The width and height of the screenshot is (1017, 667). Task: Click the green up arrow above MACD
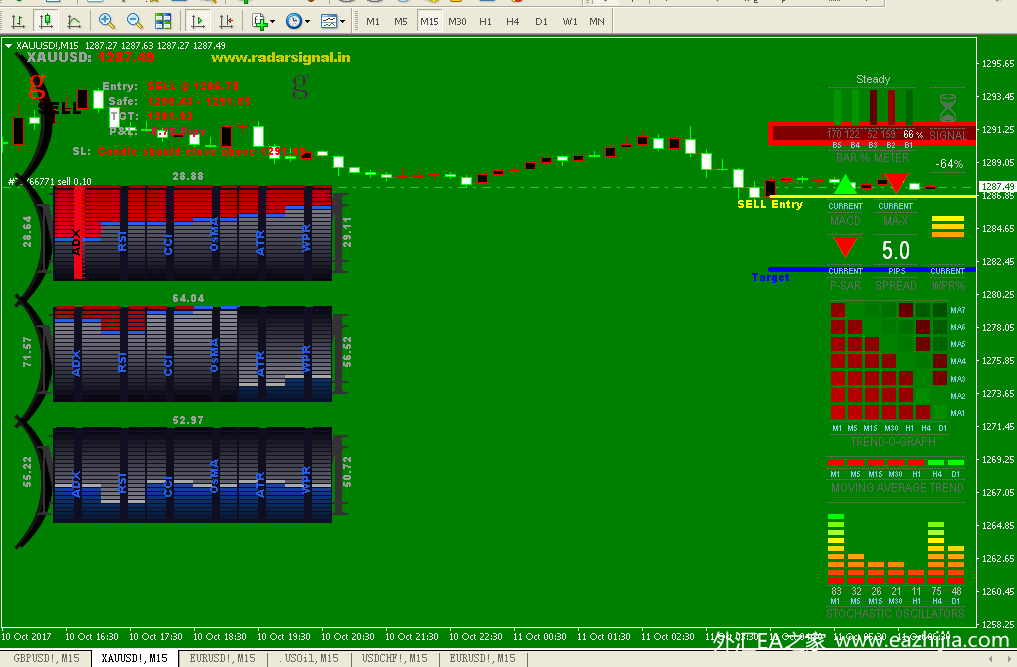[x=844, y=184]
